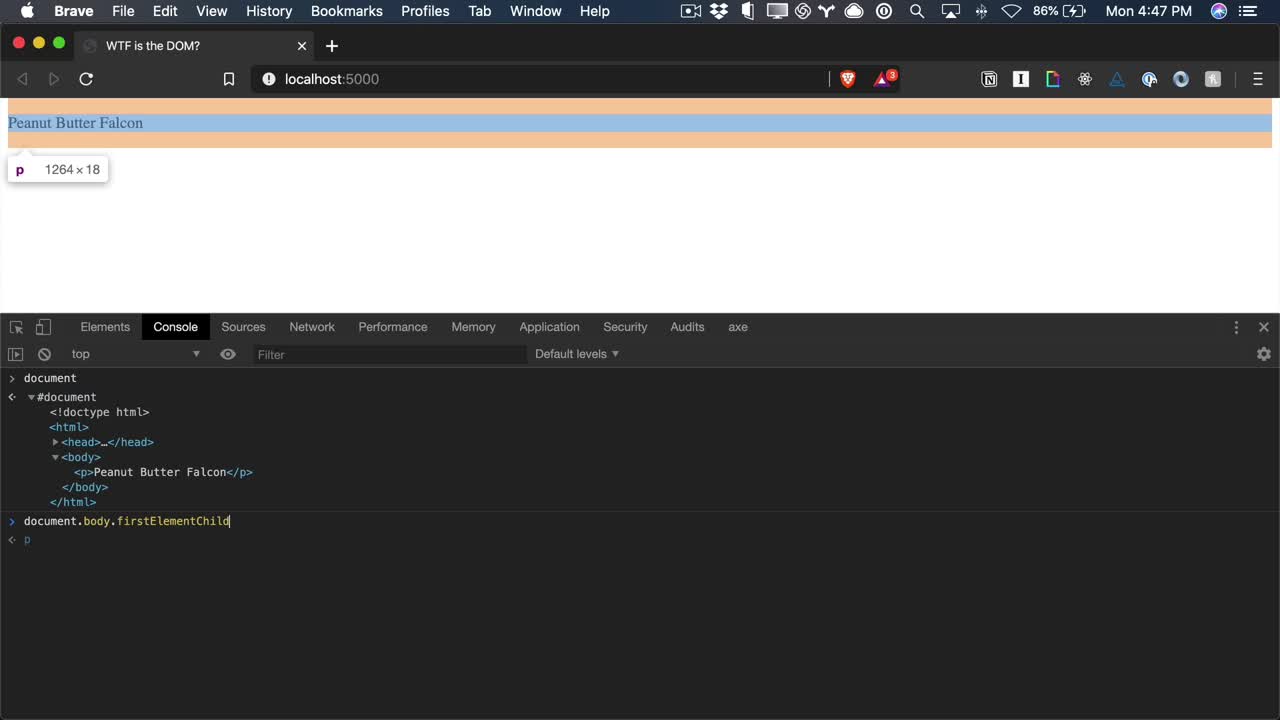This screenshot has height=720, width=1280.
Task: Open the Notion extension icon
Action: point(989,79)
